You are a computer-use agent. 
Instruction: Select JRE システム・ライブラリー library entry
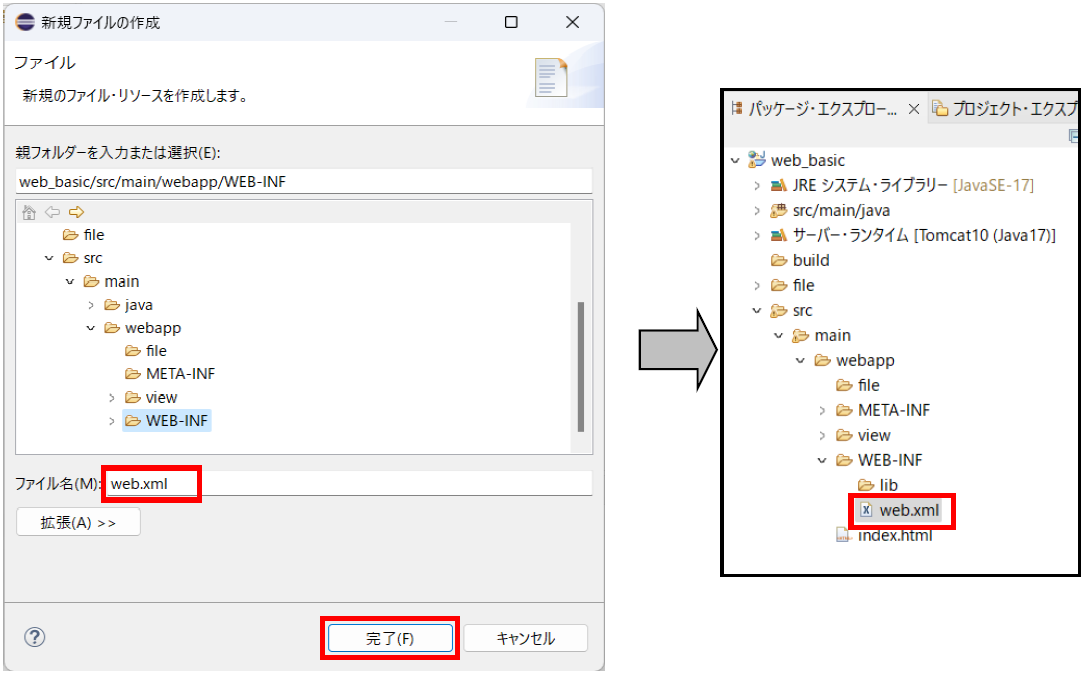pyautogui.click(x=870, y=185)
